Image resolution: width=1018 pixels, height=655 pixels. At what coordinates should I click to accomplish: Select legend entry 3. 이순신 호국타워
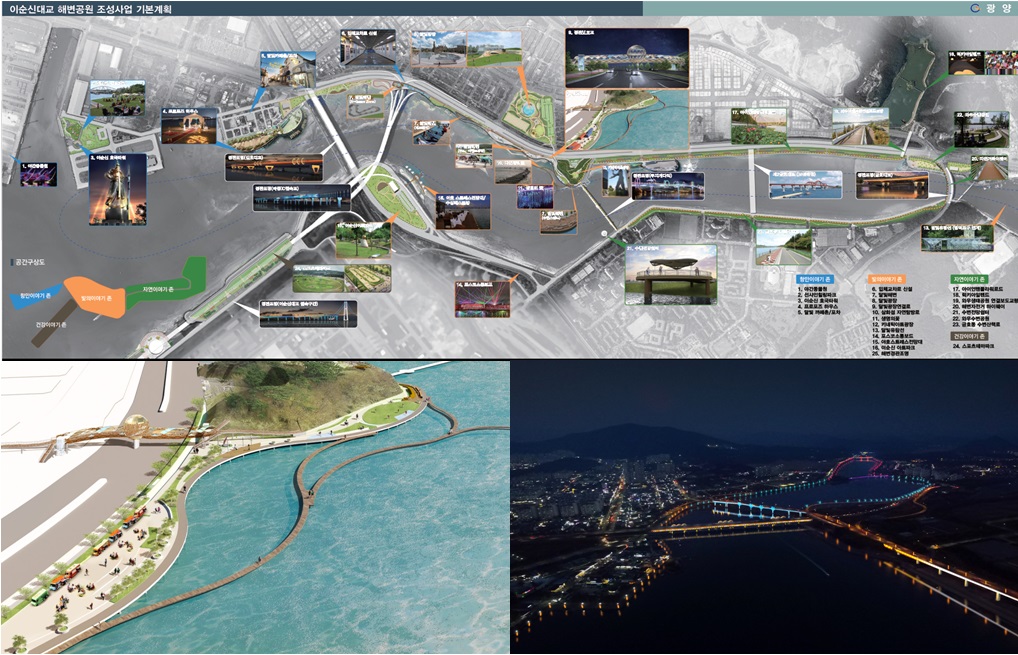pos(818,301)
